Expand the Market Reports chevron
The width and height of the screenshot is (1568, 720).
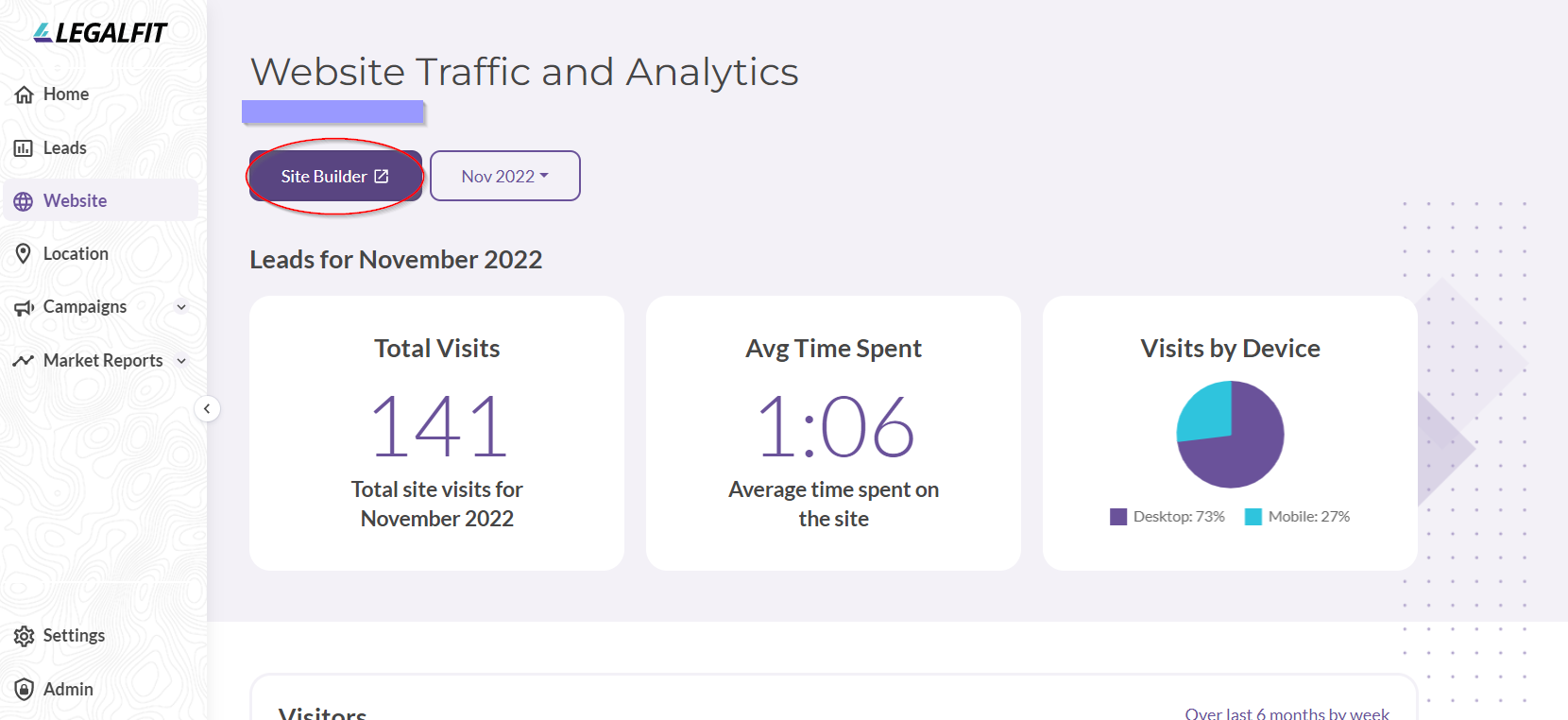coord(181,361)
